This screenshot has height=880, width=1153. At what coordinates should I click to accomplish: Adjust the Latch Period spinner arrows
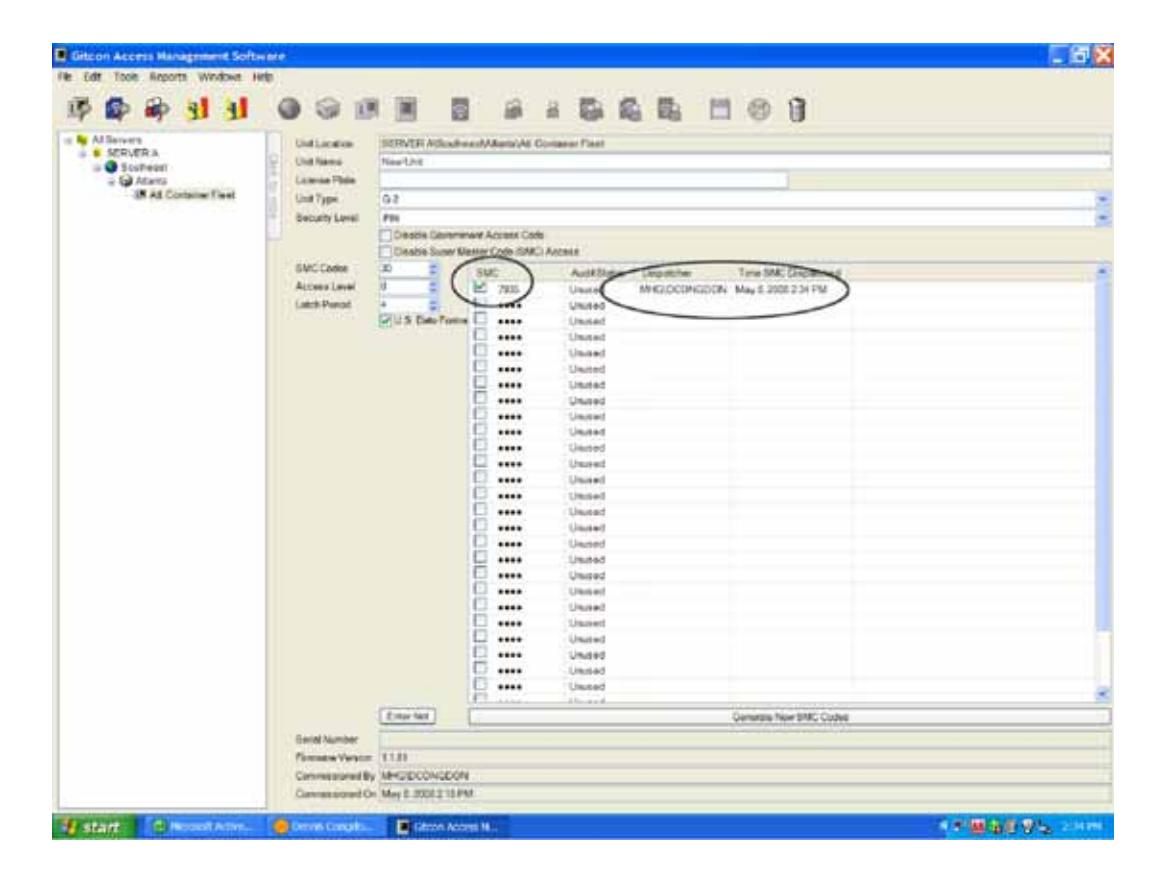click(x=433, y=304)
